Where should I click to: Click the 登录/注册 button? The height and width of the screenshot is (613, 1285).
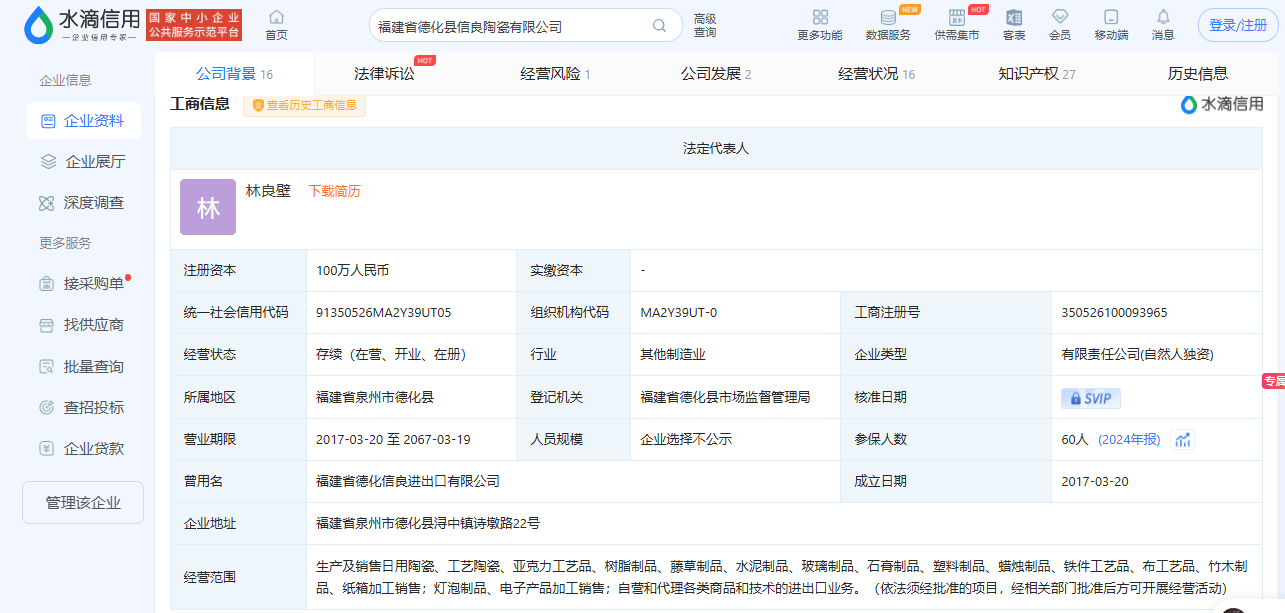click(x=1237, y=26)
